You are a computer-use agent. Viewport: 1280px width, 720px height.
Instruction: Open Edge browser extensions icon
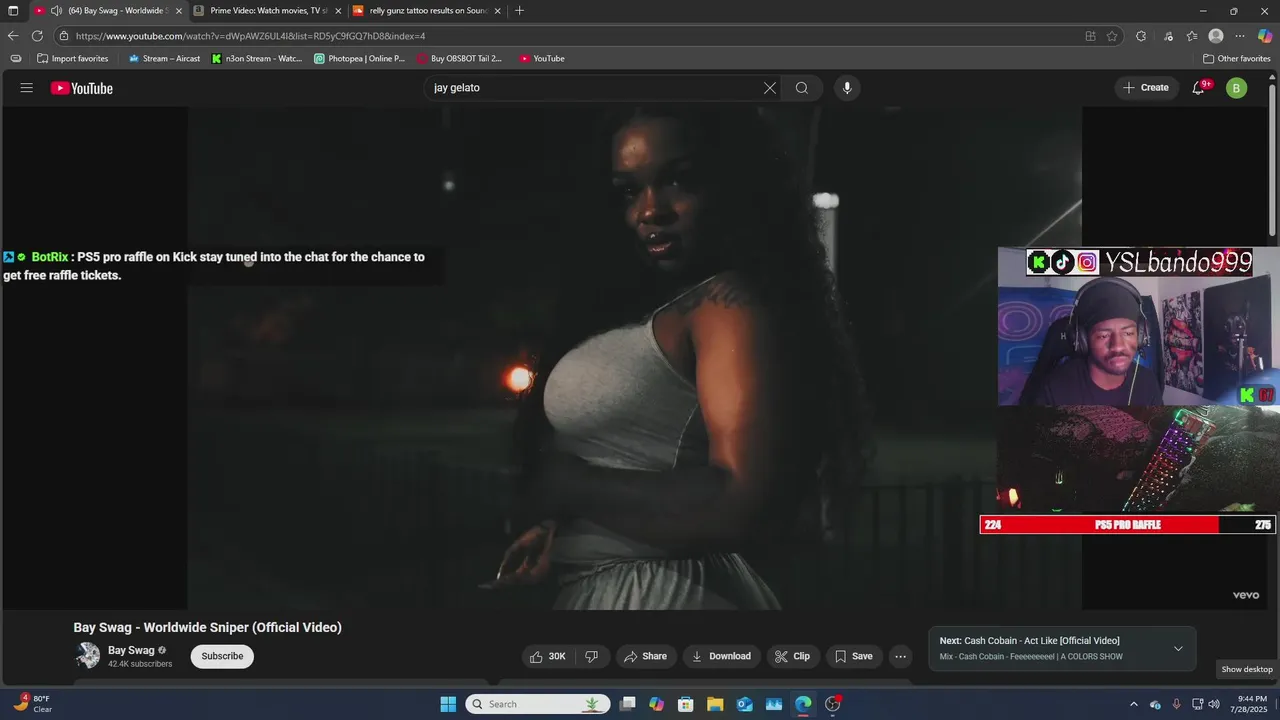pos(1141,36)
